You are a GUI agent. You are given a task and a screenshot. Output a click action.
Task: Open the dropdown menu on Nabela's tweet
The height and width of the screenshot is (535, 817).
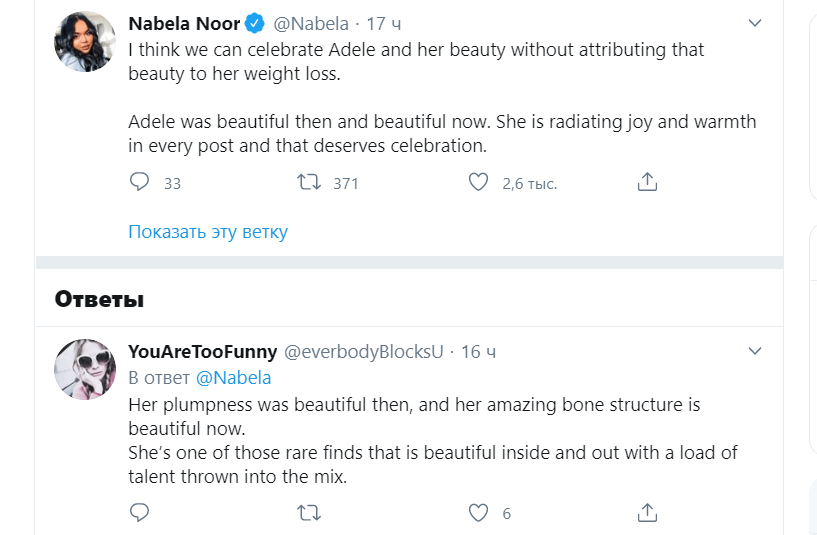point(756,21)
